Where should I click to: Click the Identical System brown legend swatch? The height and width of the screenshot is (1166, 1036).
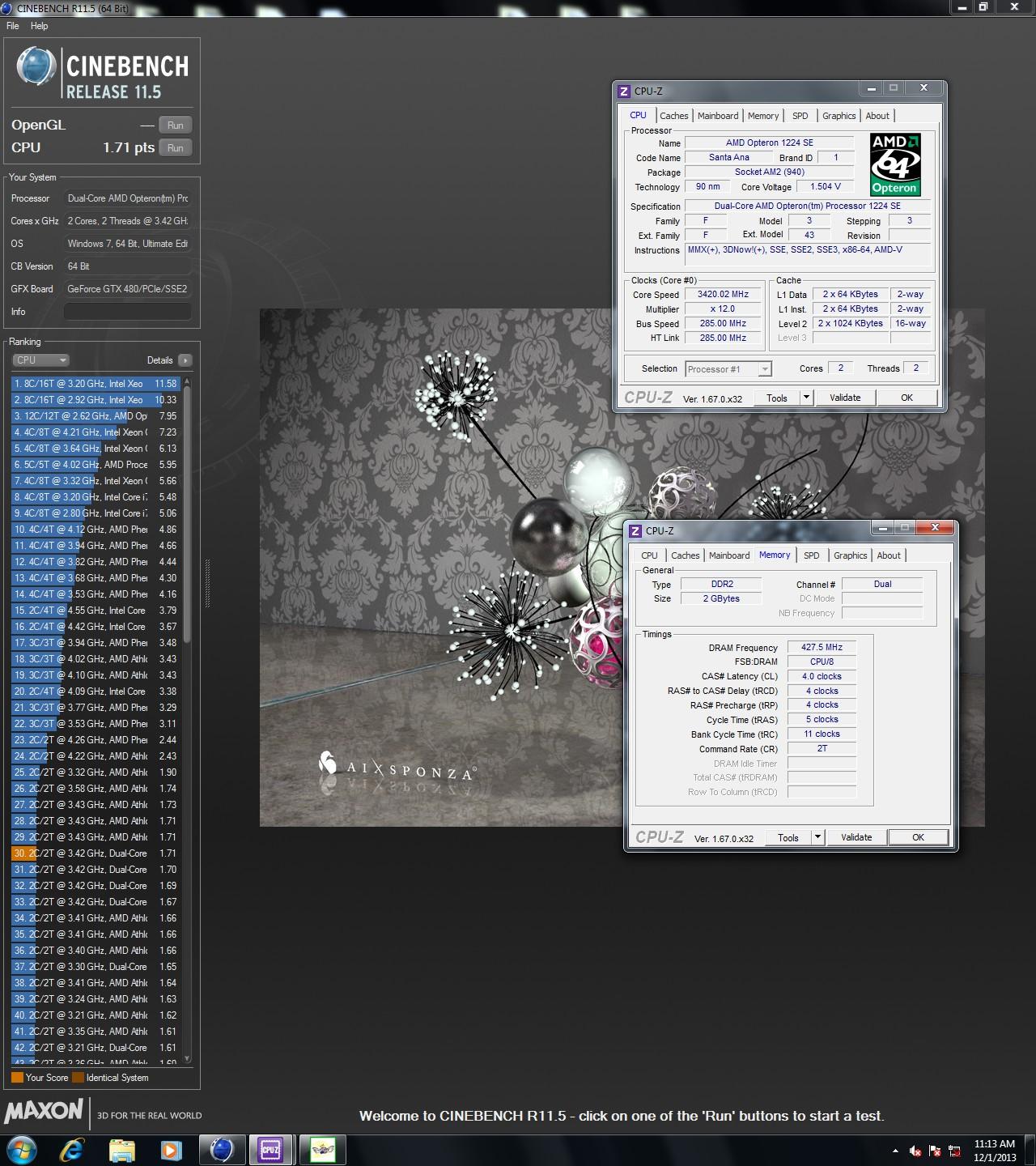(x=78, y=1078)
